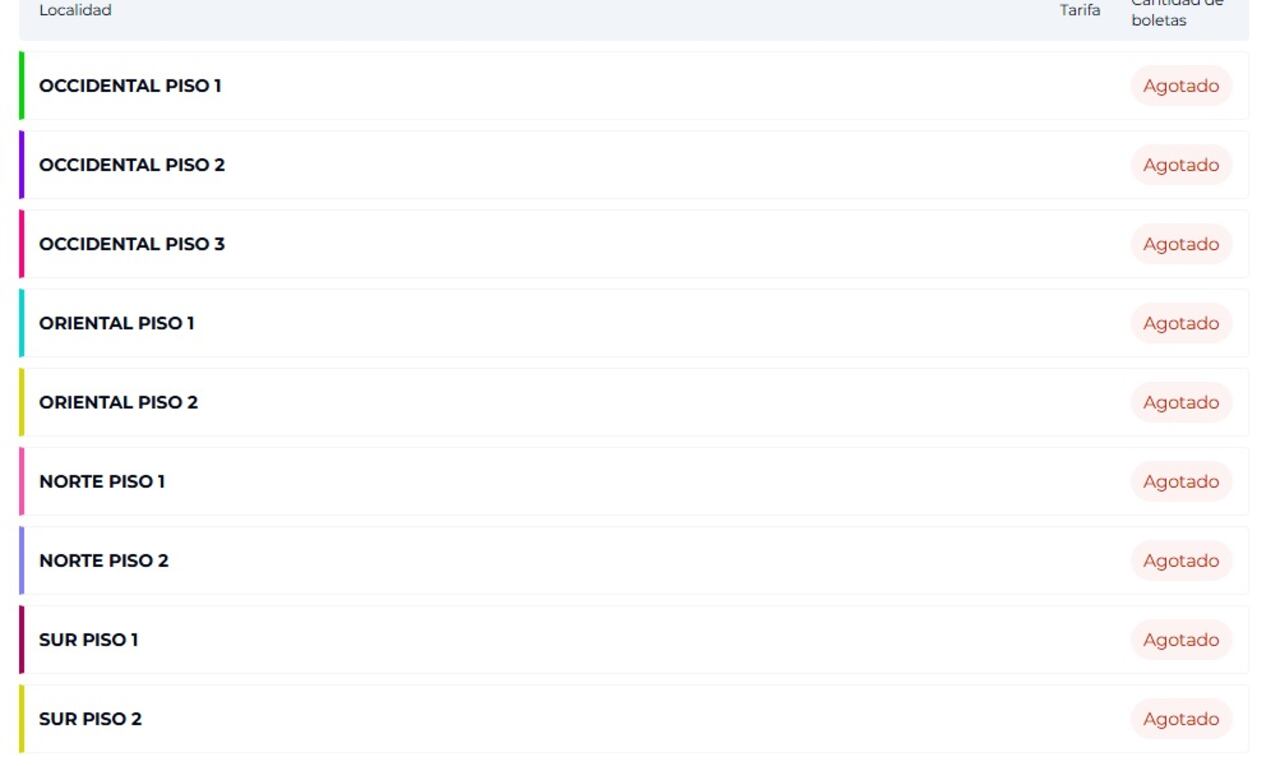Click the Agotado badge for OCCIDENTAL PISO 1
Viewport: 1280px width, 766px height.
click(x=1181, y=86)
